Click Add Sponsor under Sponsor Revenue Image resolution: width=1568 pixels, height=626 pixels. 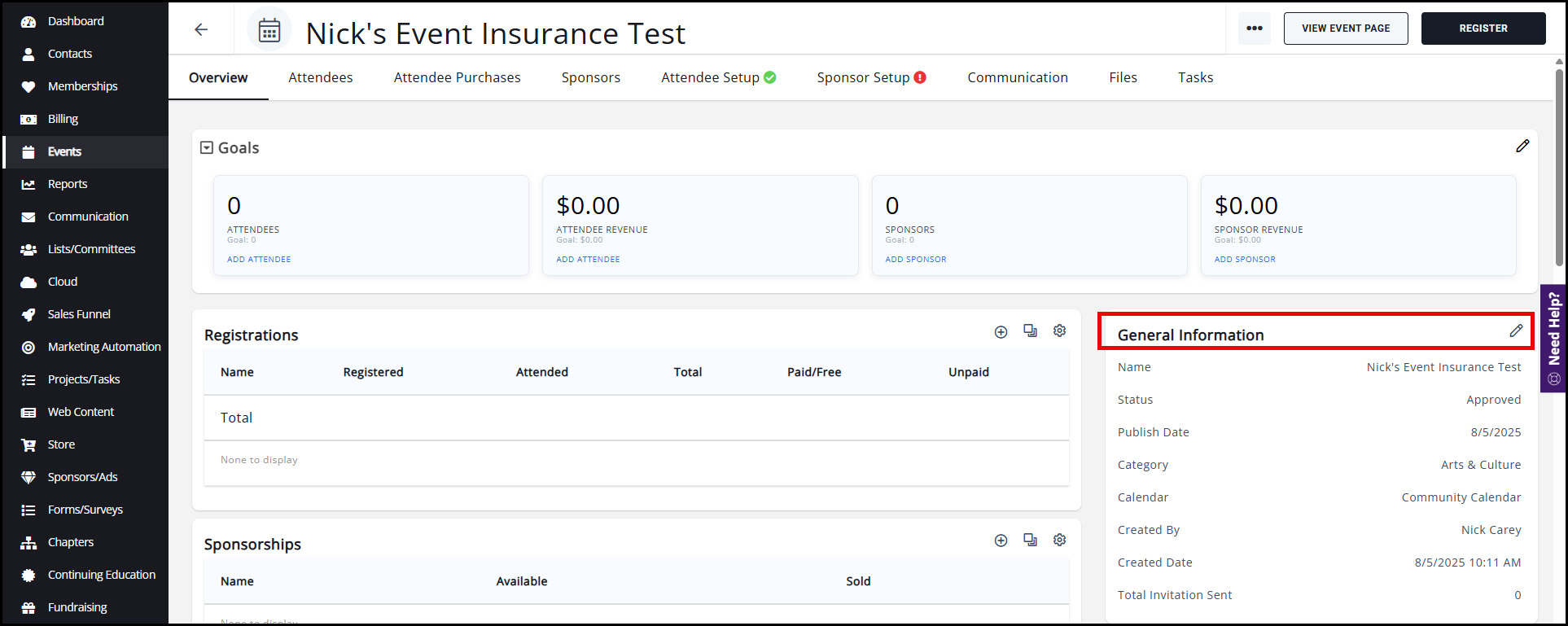click(1244, 260)
